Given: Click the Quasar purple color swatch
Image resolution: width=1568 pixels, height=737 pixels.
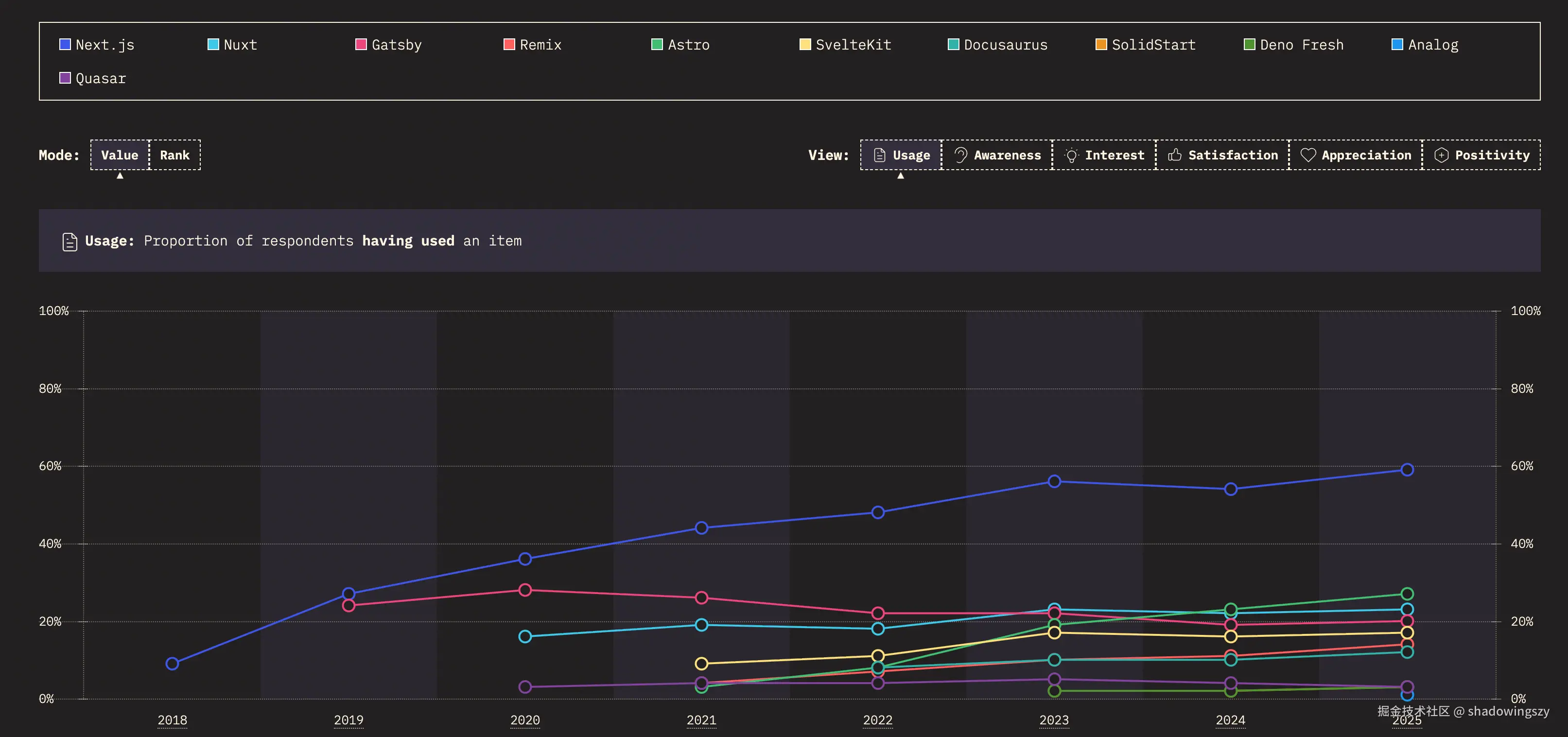Looking at the screenshot, I should tap(65, 78).
